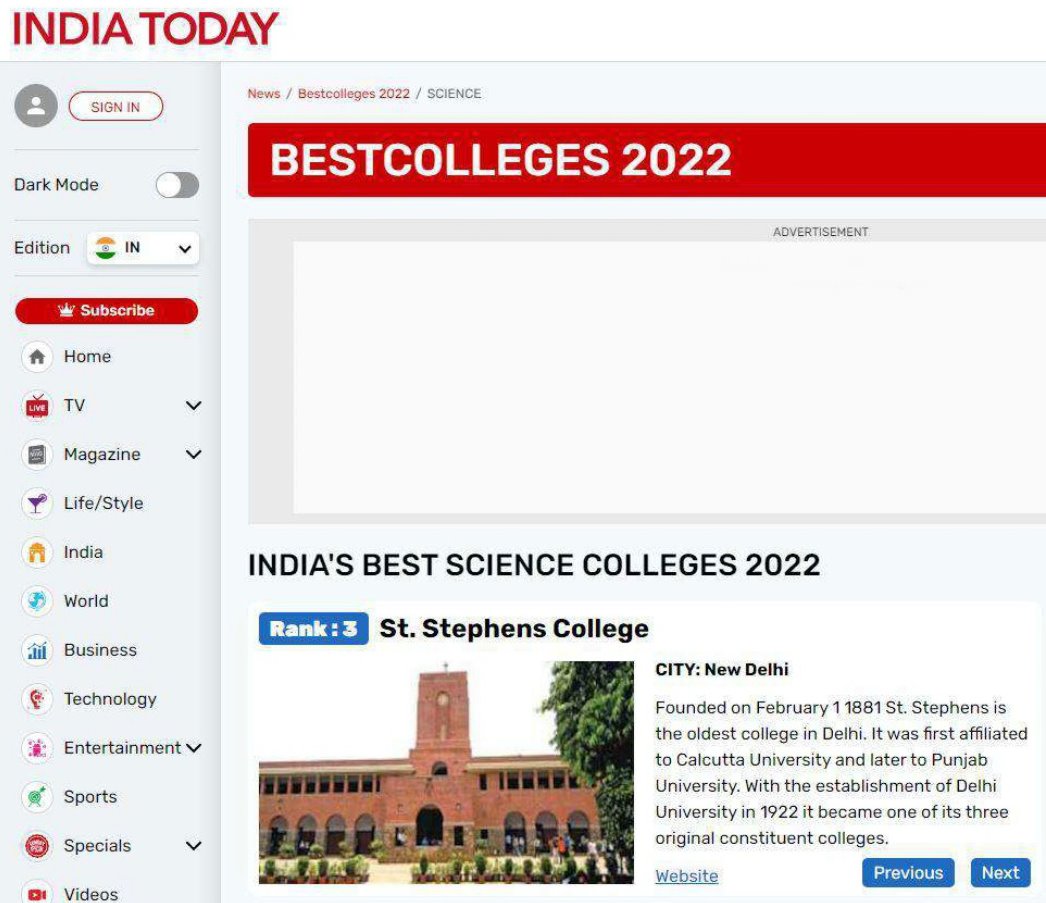Open the Edition IN dropdown
This screenshot has height=903, width=1046.
(143, 248)
